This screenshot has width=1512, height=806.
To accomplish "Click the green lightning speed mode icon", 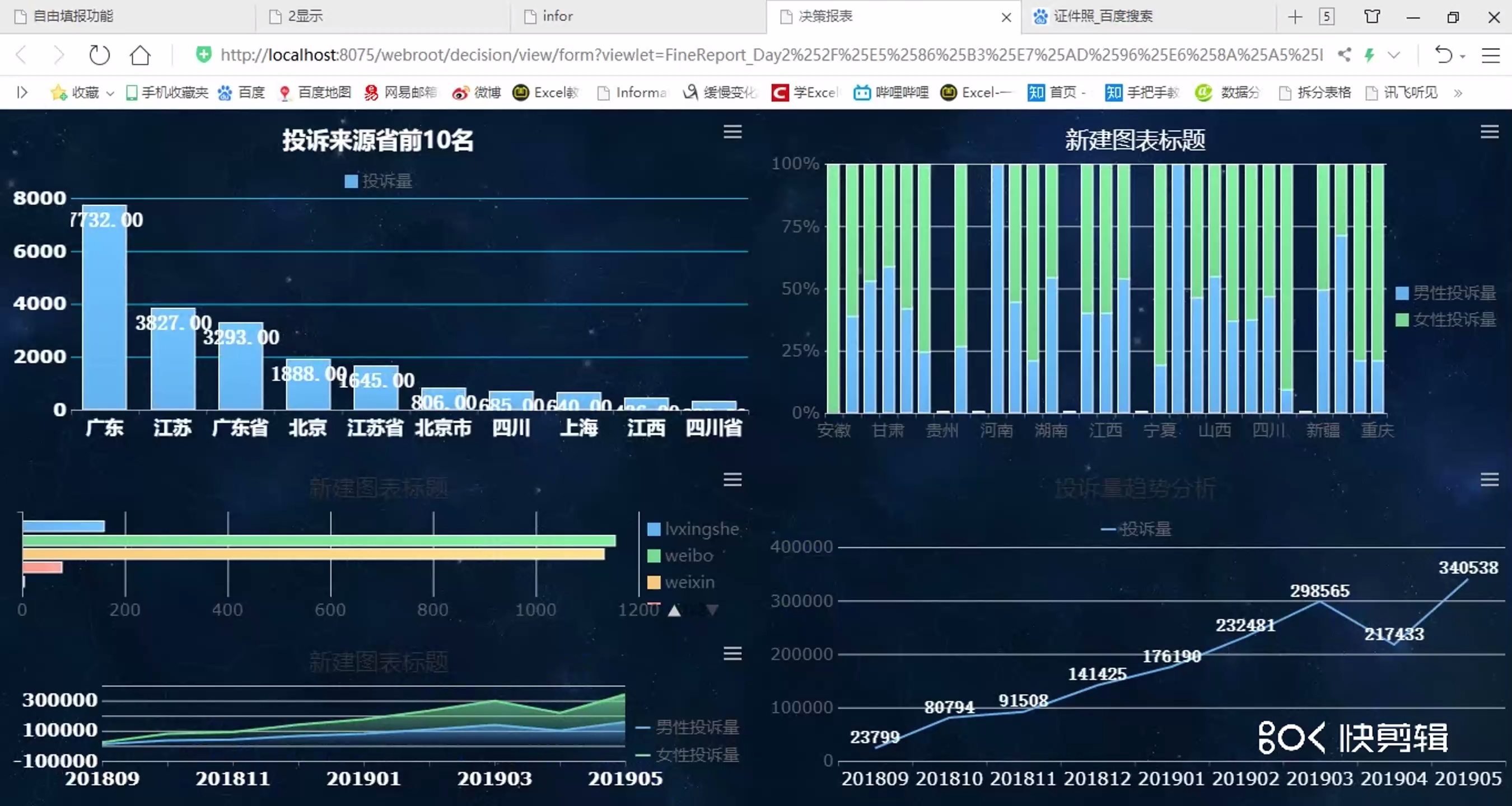I will (1370, 54).
